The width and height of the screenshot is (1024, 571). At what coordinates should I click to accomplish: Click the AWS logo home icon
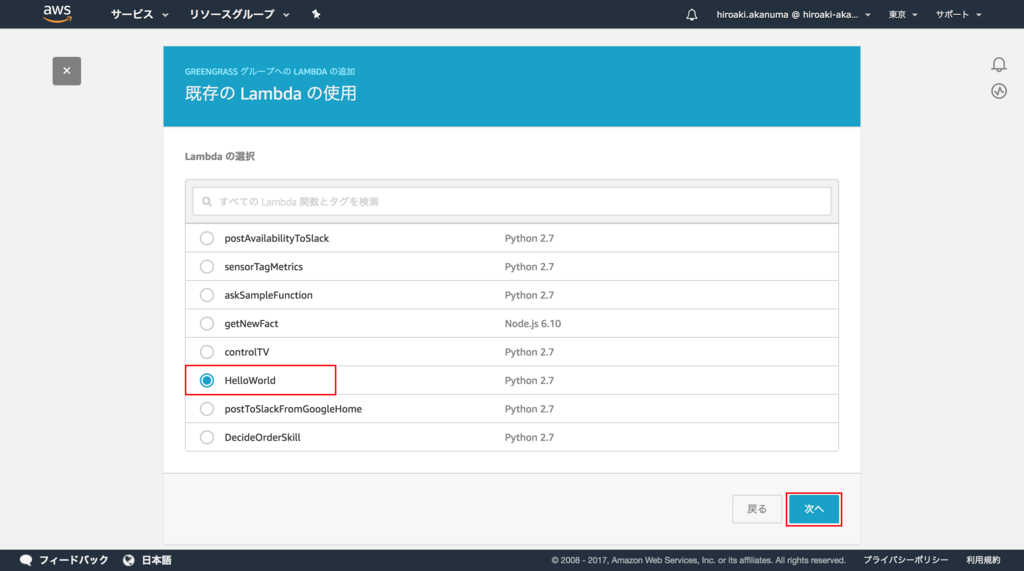[57, 14]
